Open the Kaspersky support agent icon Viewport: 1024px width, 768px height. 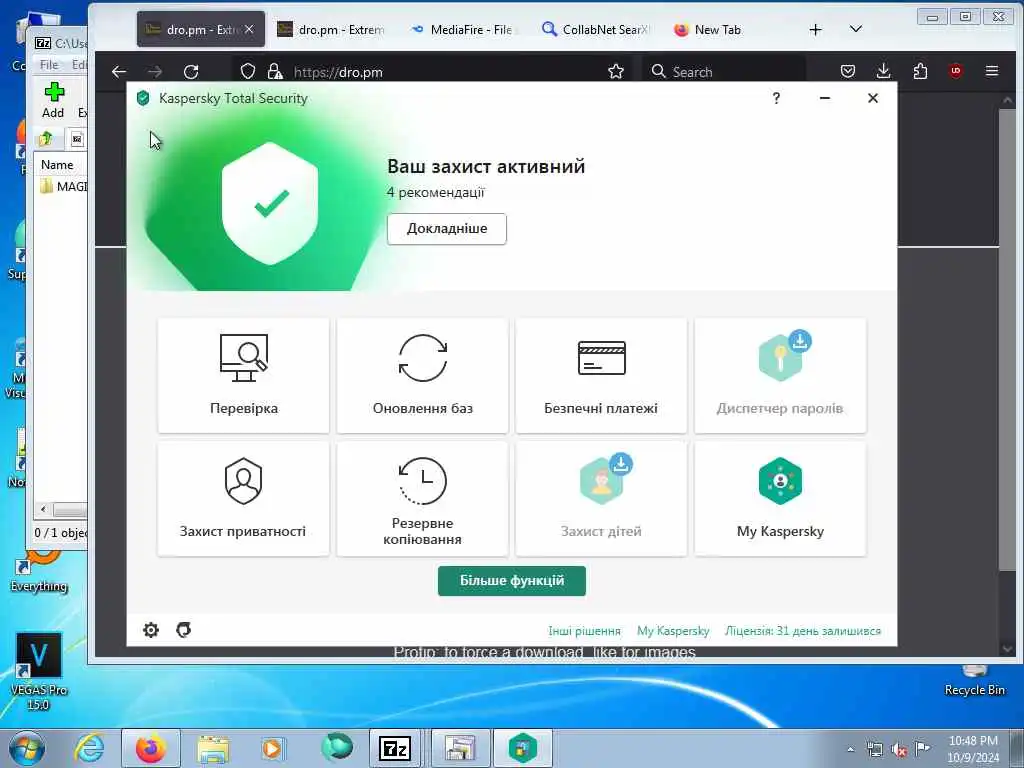click(x=184, y=630)
